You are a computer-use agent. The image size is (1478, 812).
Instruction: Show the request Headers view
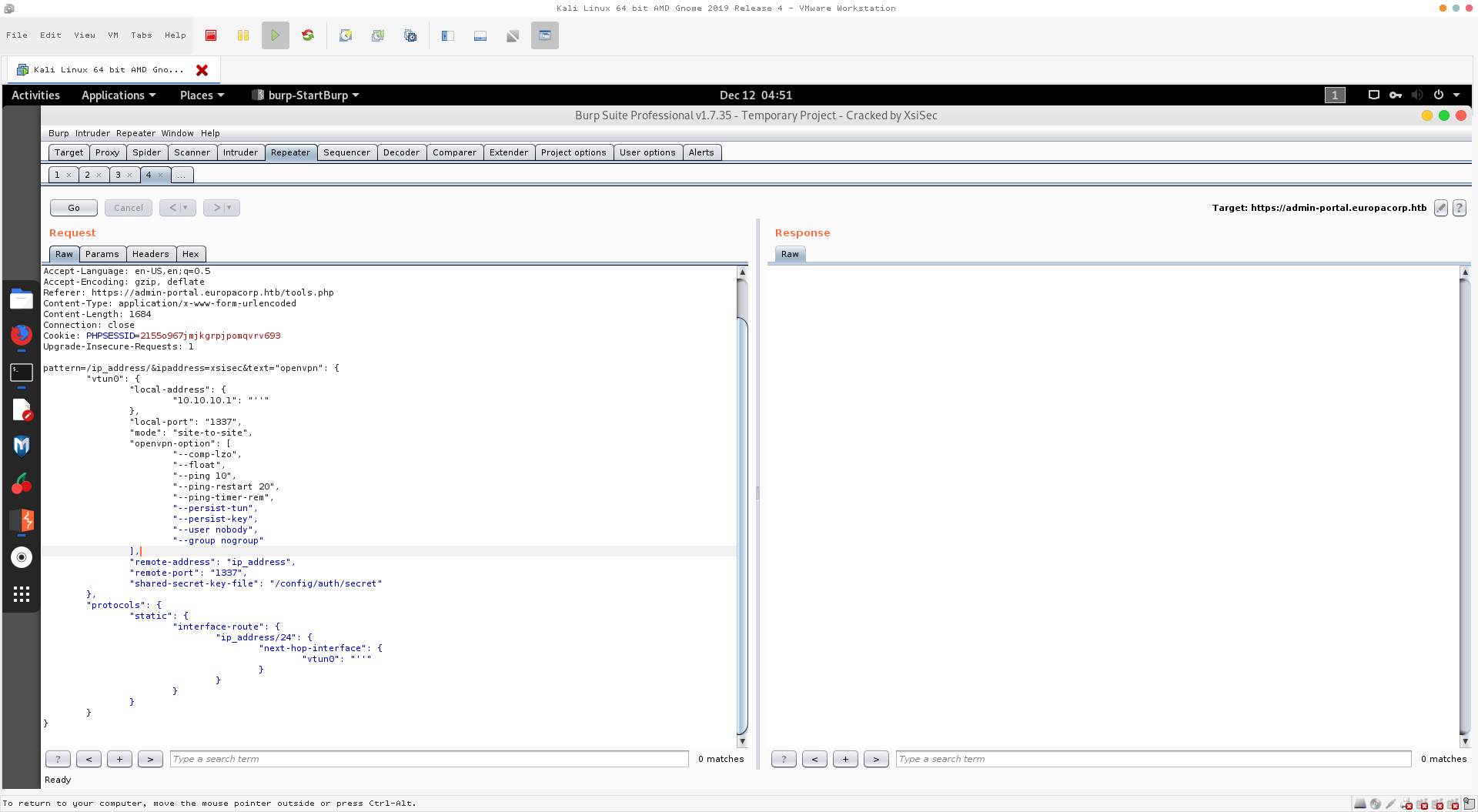point(150,254)
